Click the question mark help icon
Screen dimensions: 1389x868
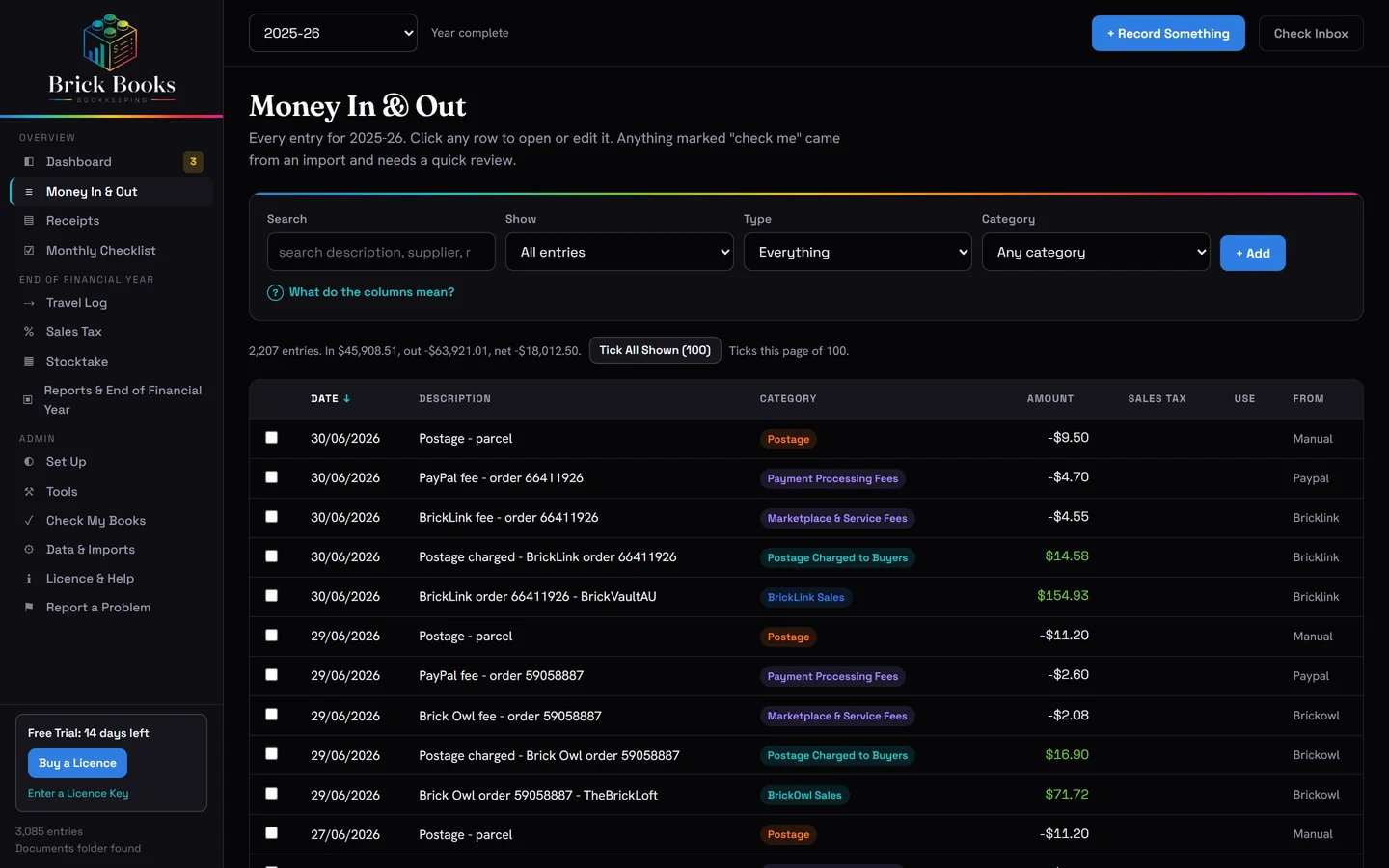coord(275,292)
